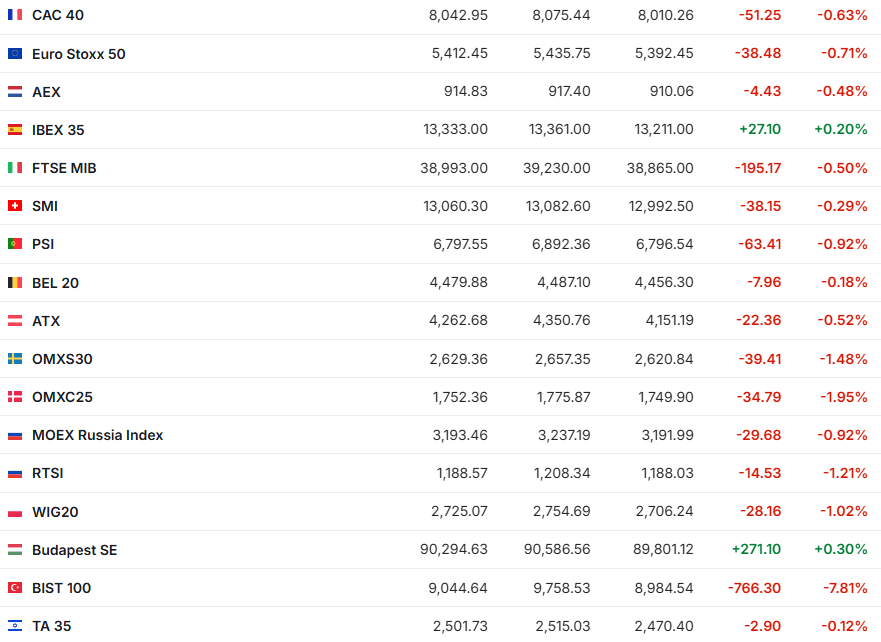This screenshot has width=881, height=642.
Task: Open the ATX index link
Action: [x=46, y=321]
